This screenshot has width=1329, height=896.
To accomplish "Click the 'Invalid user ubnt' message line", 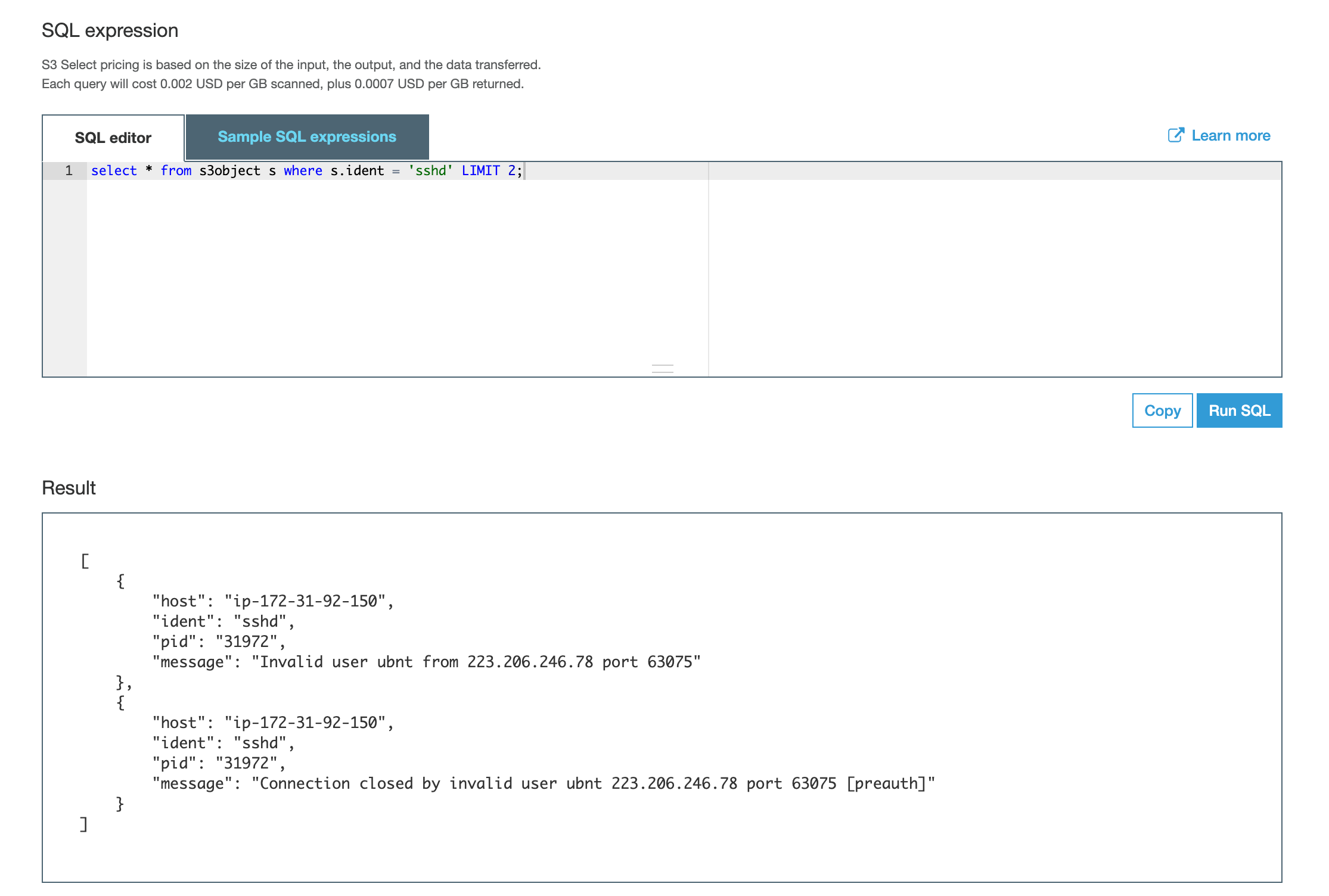I will pyautogui.click(x=427, y=662).
